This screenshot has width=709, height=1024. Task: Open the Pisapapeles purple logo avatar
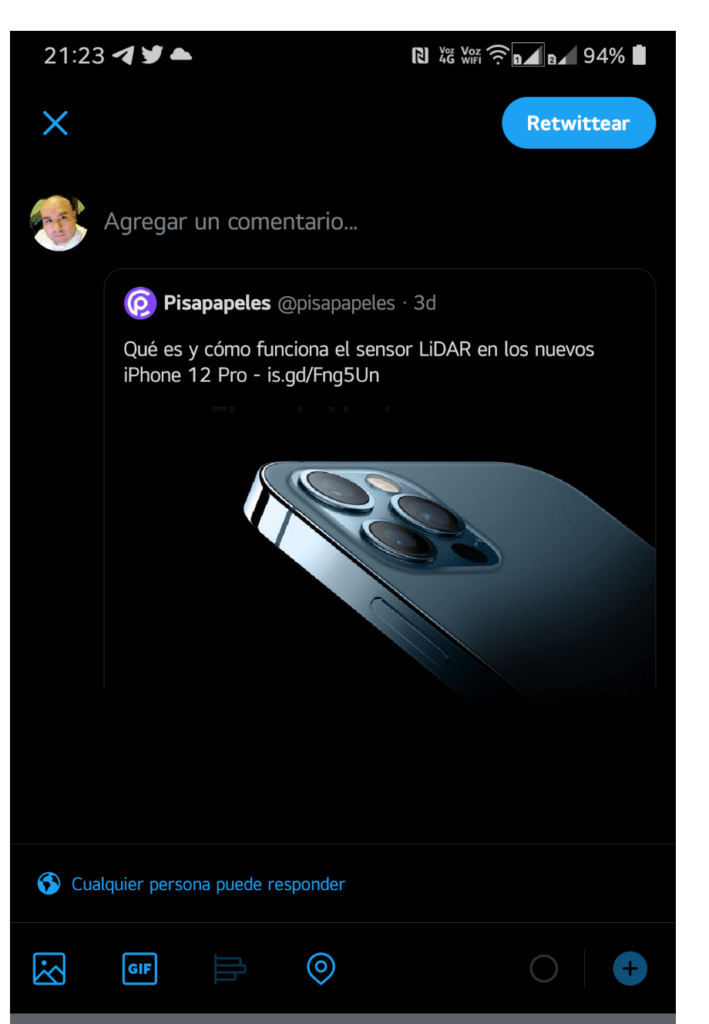140,303
